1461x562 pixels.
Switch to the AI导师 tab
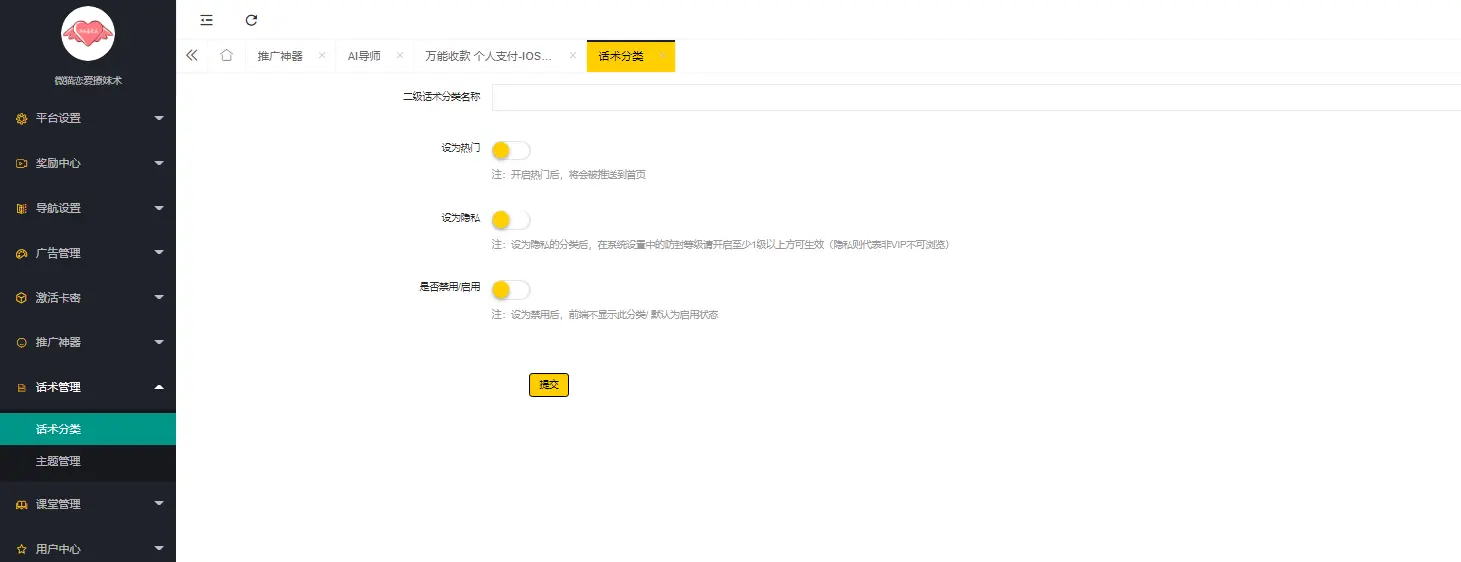(x=364, y=56)
